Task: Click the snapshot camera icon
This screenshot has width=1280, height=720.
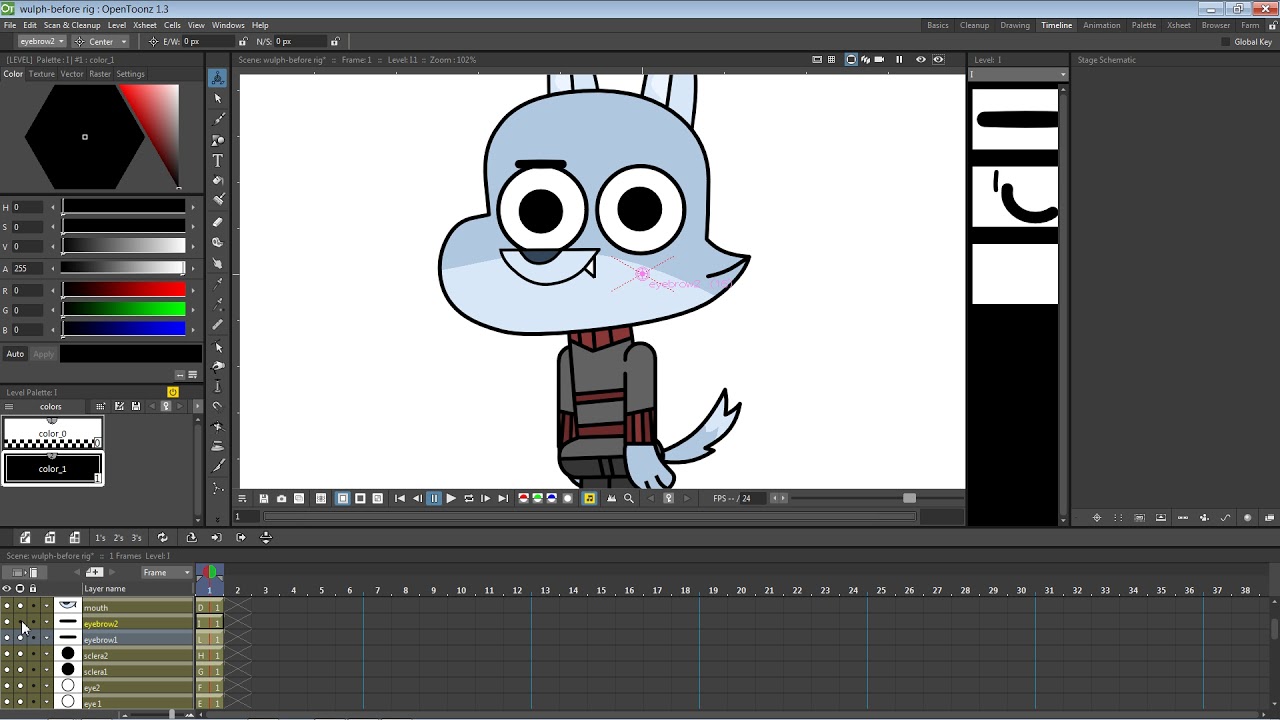Action: pos(281,498)
